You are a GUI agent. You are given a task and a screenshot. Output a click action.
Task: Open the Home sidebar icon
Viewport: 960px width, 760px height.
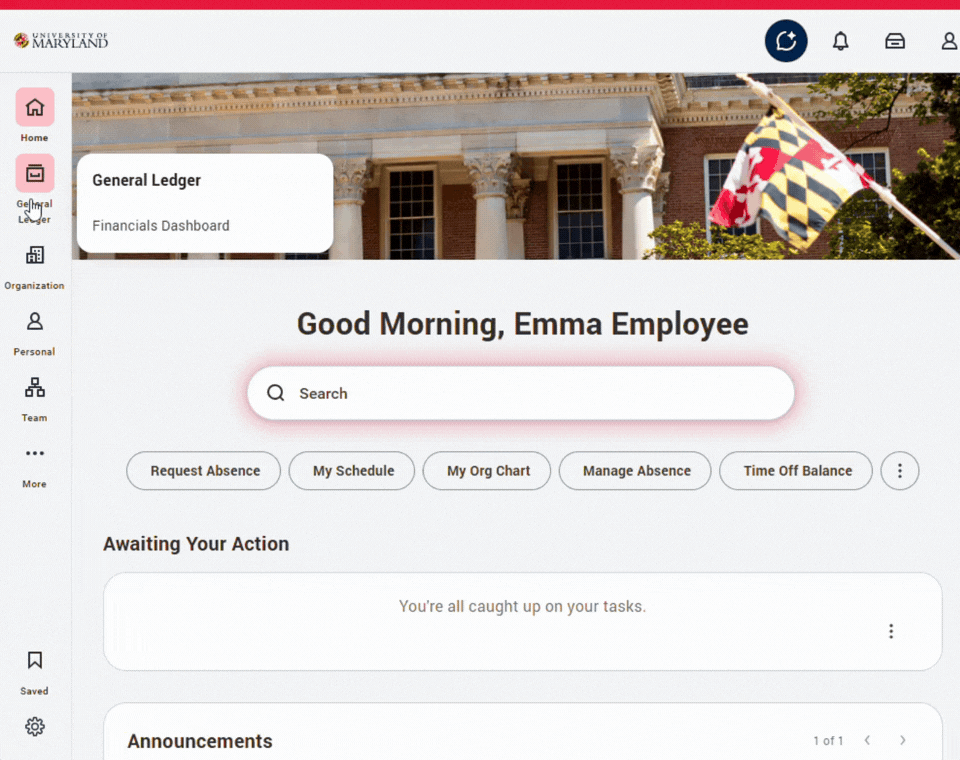35,108
